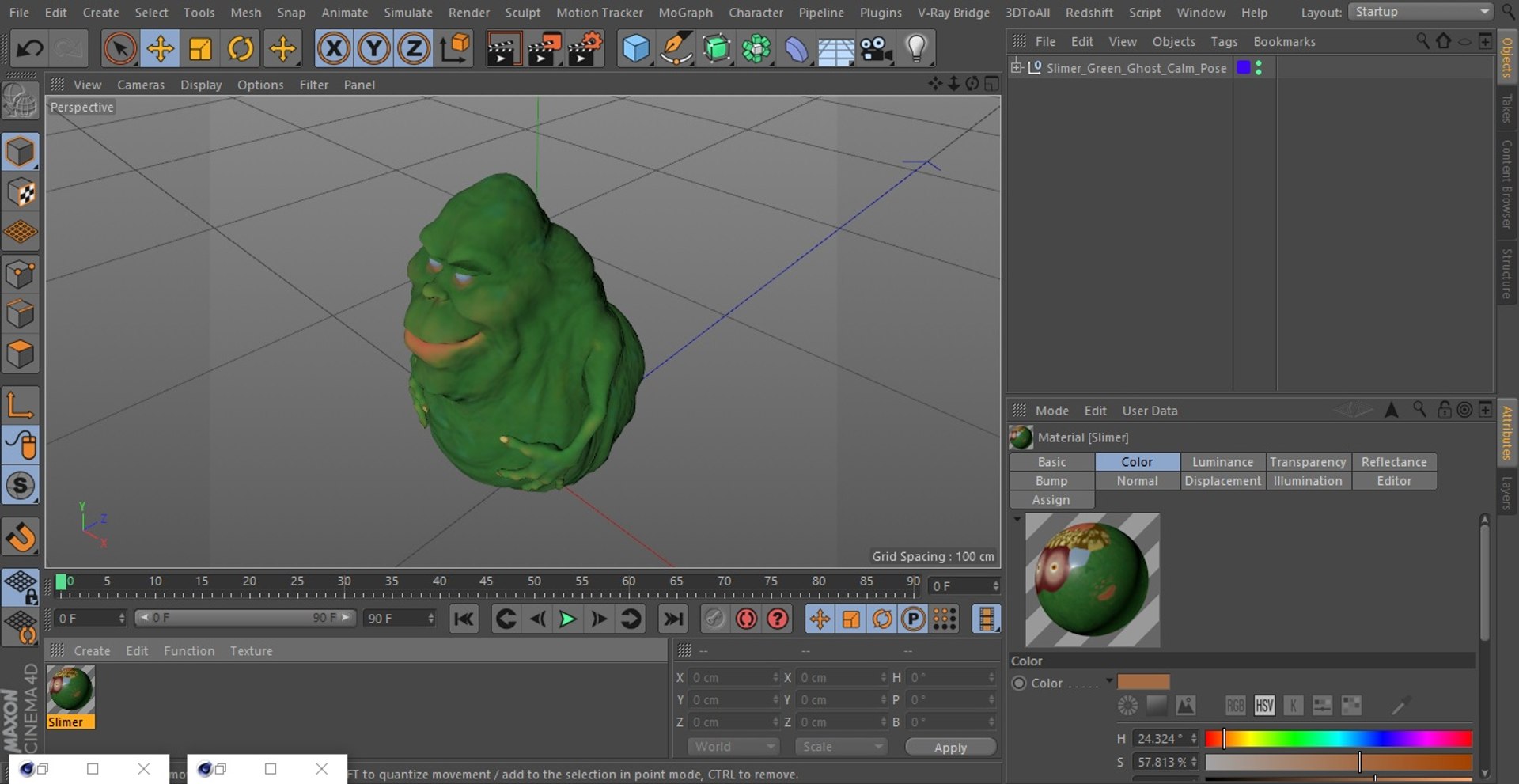Activate the Move tool
The width and height of the screenshot is (1519, 784).
(160, 49)
